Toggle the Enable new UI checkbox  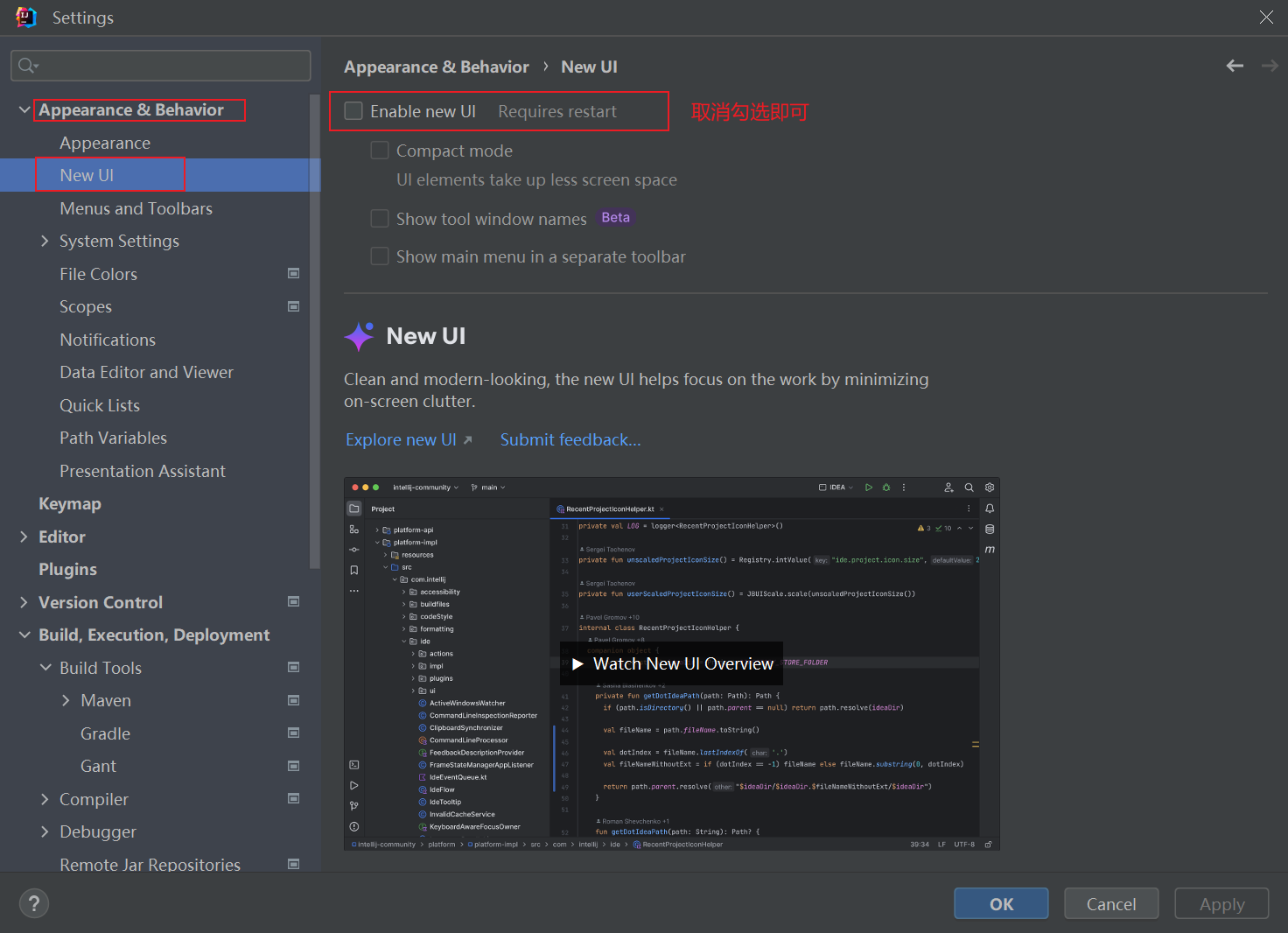pyautogui.click(x=353, y=111)
